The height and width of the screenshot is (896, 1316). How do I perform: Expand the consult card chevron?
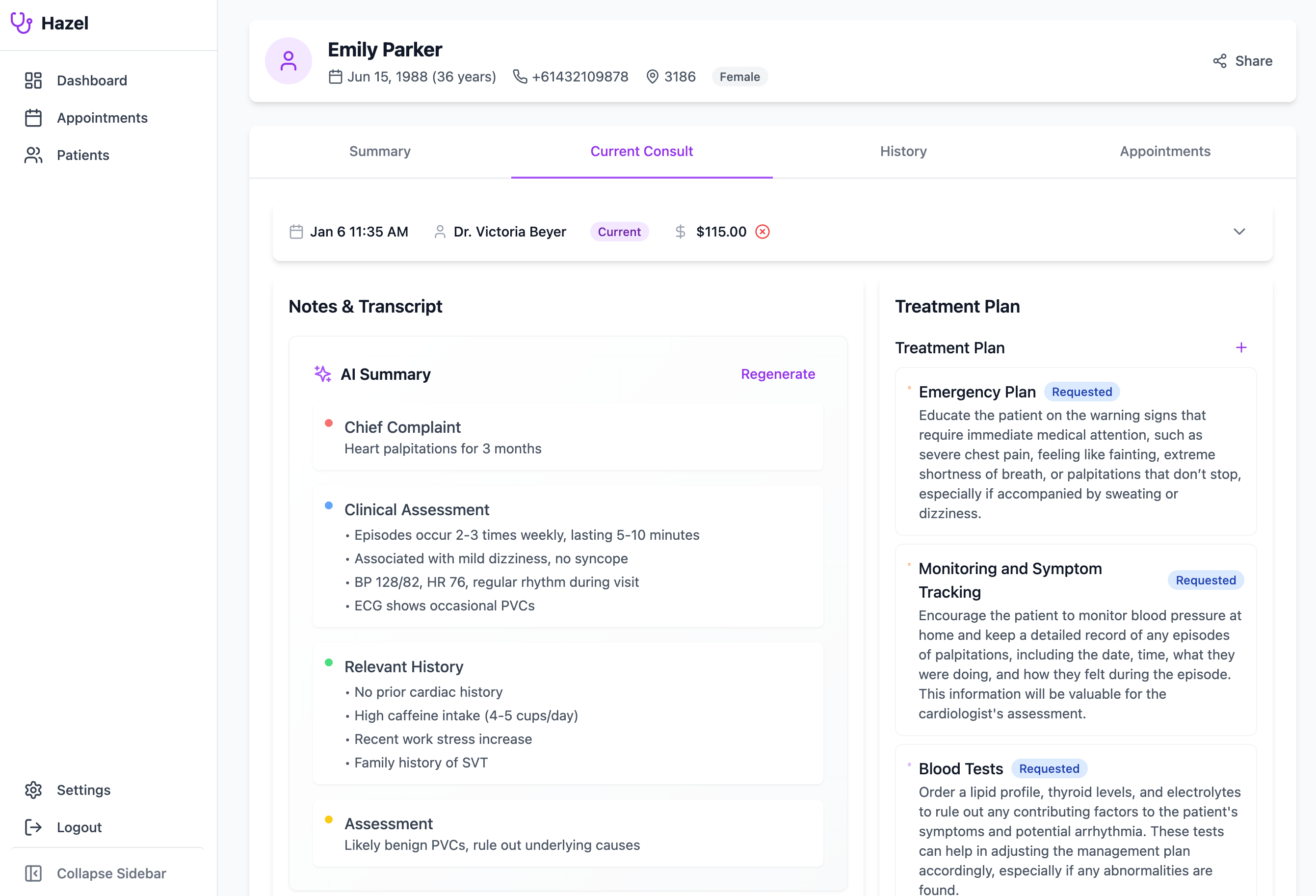coord(1239,232)
